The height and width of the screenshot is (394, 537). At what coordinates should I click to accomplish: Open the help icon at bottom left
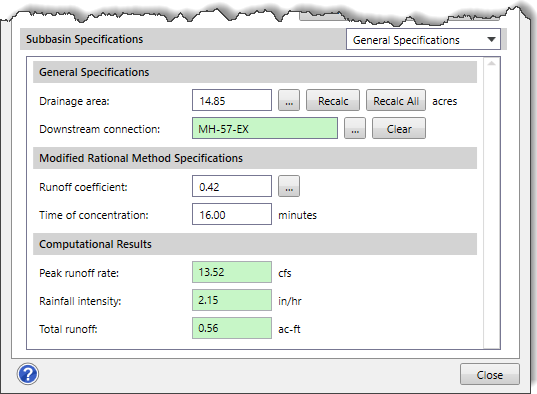click(28, 374)
